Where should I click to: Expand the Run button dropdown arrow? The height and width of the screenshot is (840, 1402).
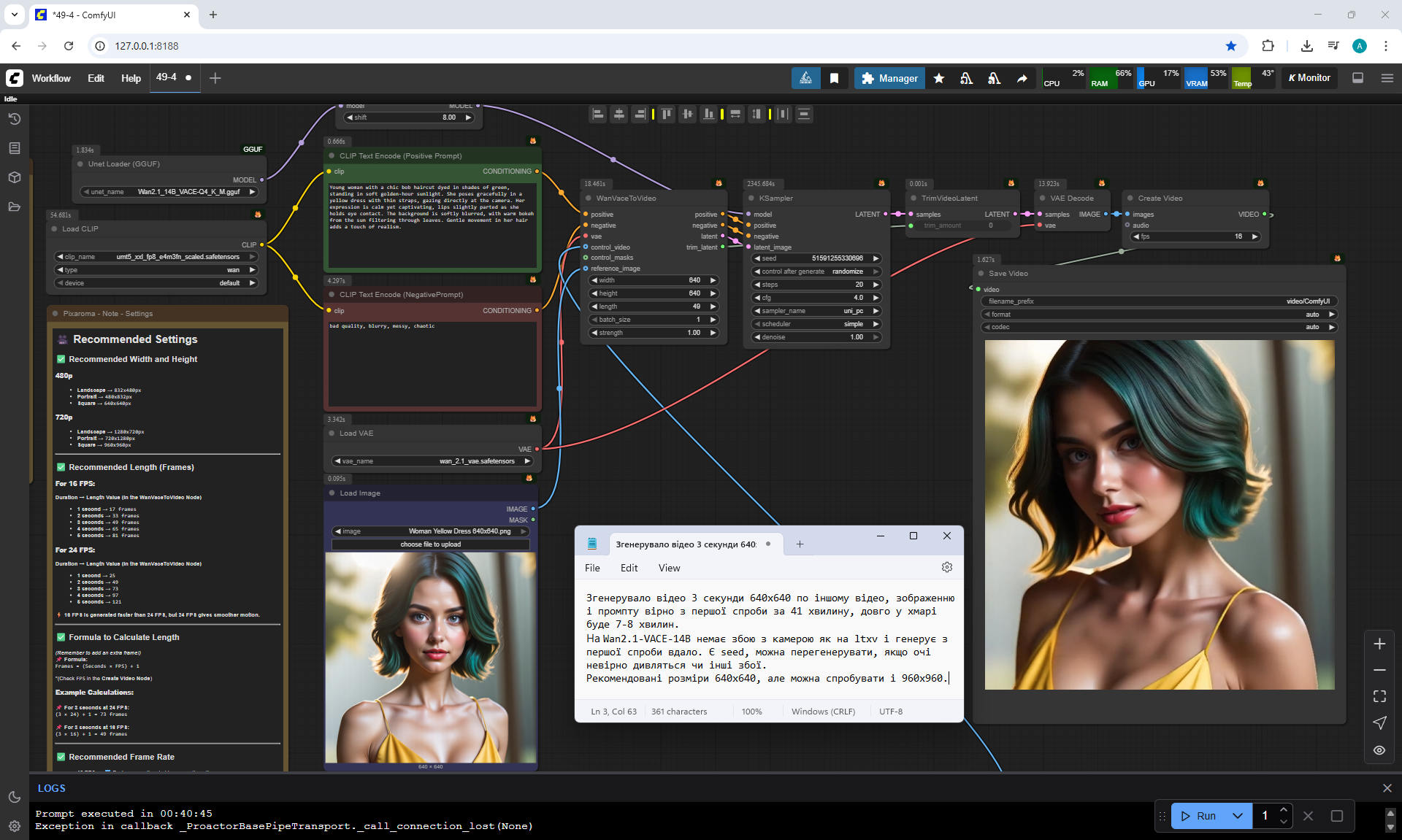pos(1238,816)
